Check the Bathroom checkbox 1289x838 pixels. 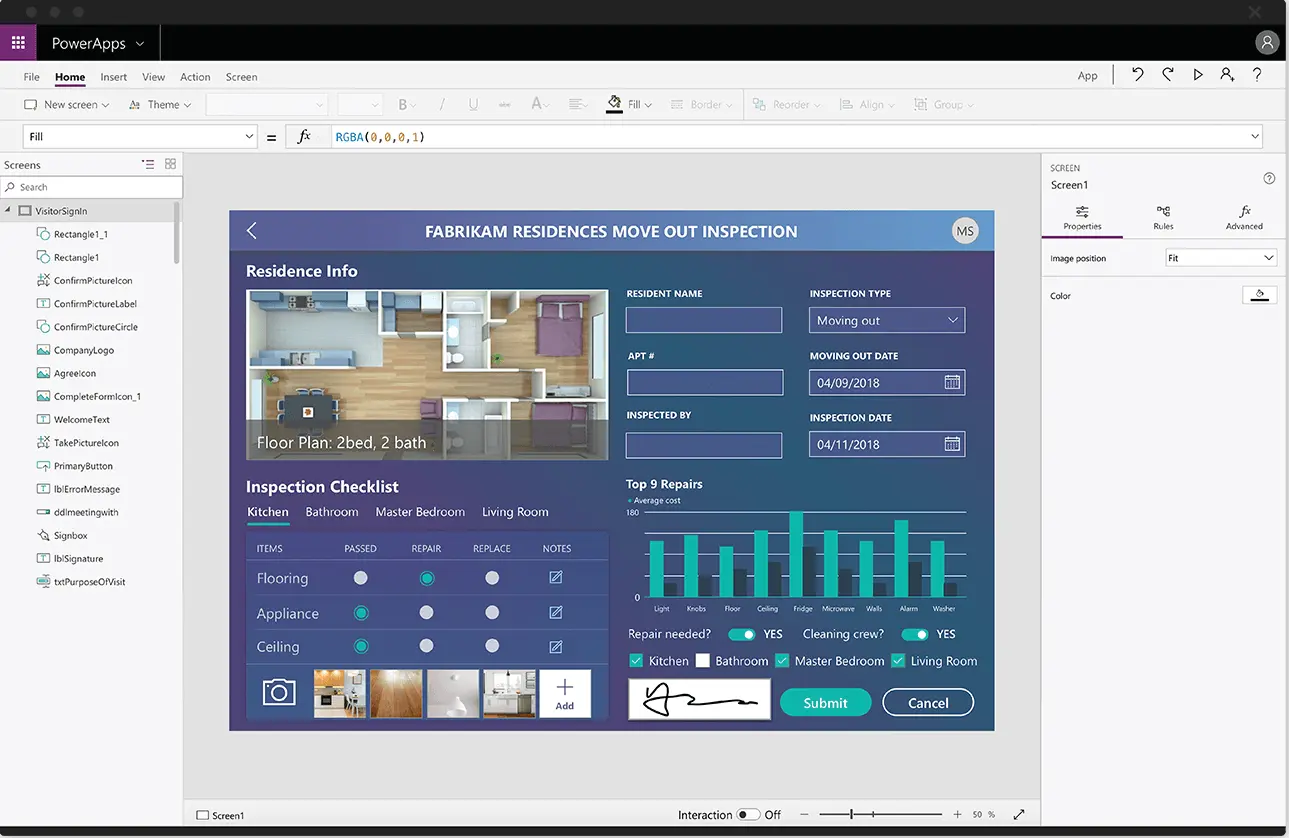coord(703,661)
